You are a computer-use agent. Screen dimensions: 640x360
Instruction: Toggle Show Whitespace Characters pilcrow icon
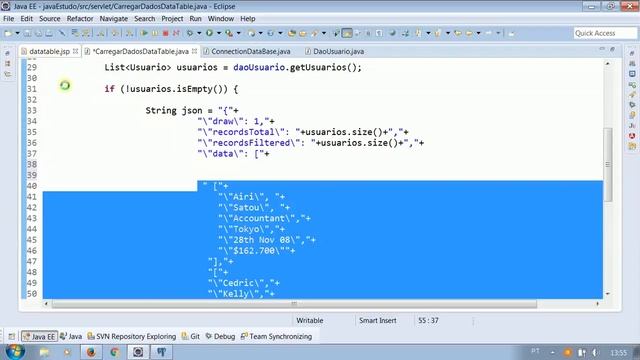(x=379, y=33)
